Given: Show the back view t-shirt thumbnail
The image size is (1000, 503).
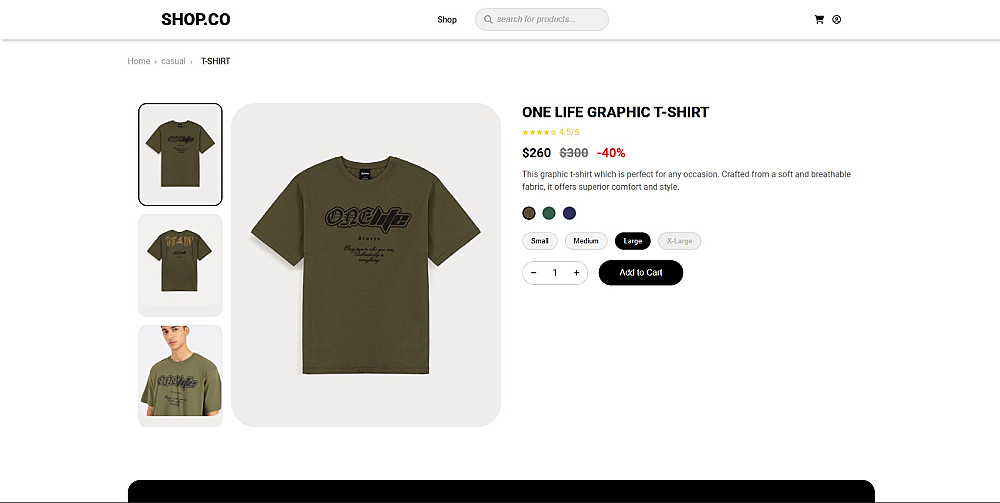Looking at the screenshot, I should 180,264.
